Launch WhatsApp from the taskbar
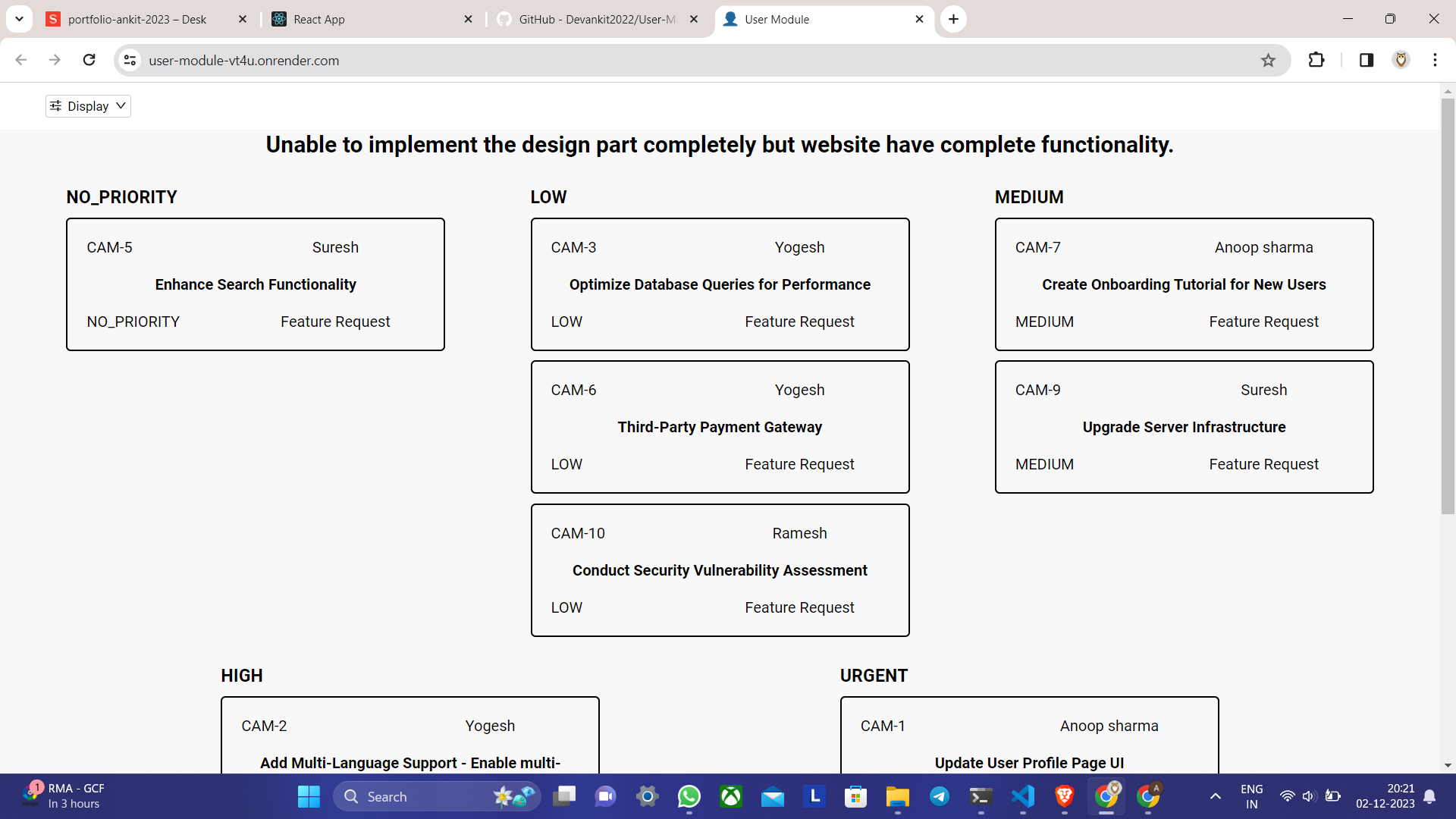1456x819 pixels. click(689, 796)
